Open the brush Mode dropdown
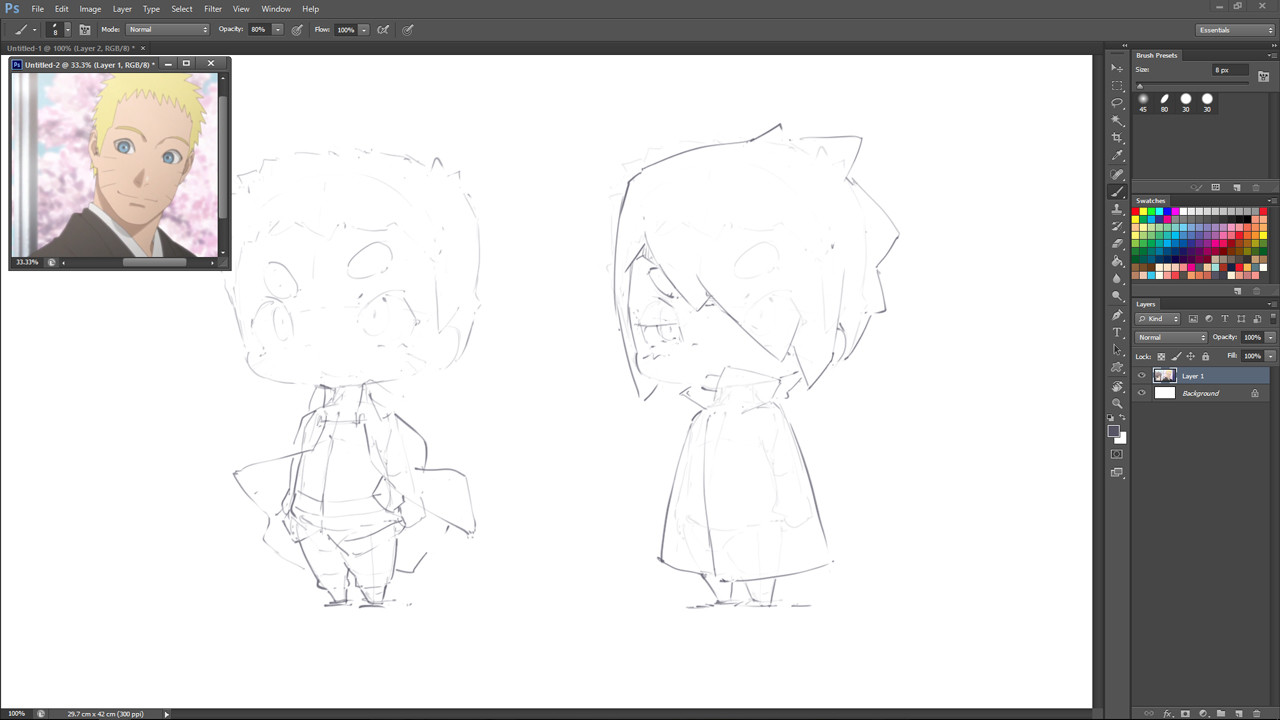Image resolution: width=1280 pixels, height=720 pixels. tap(167, 30)
